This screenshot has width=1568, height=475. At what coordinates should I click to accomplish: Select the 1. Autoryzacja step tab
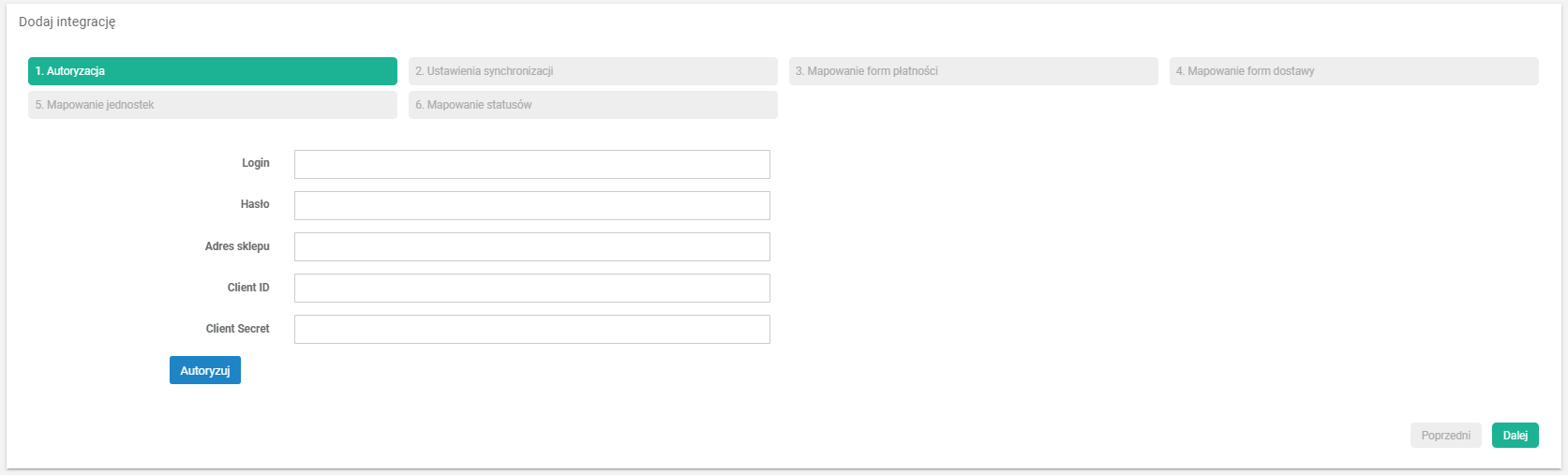[213, 71]
